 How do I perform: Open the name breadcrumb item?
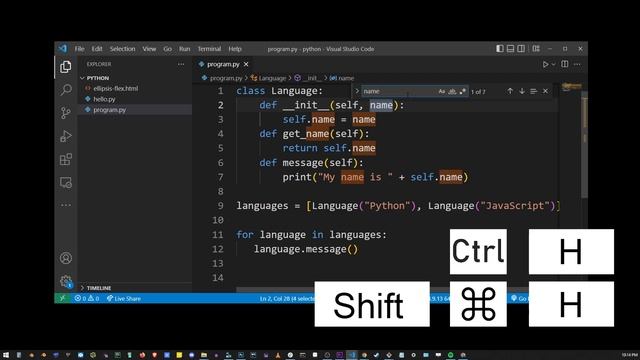[x=342, y=78]
